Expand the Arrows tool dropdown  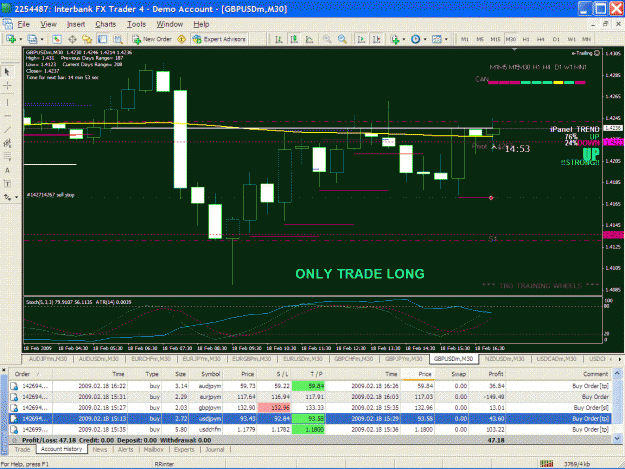16,197
